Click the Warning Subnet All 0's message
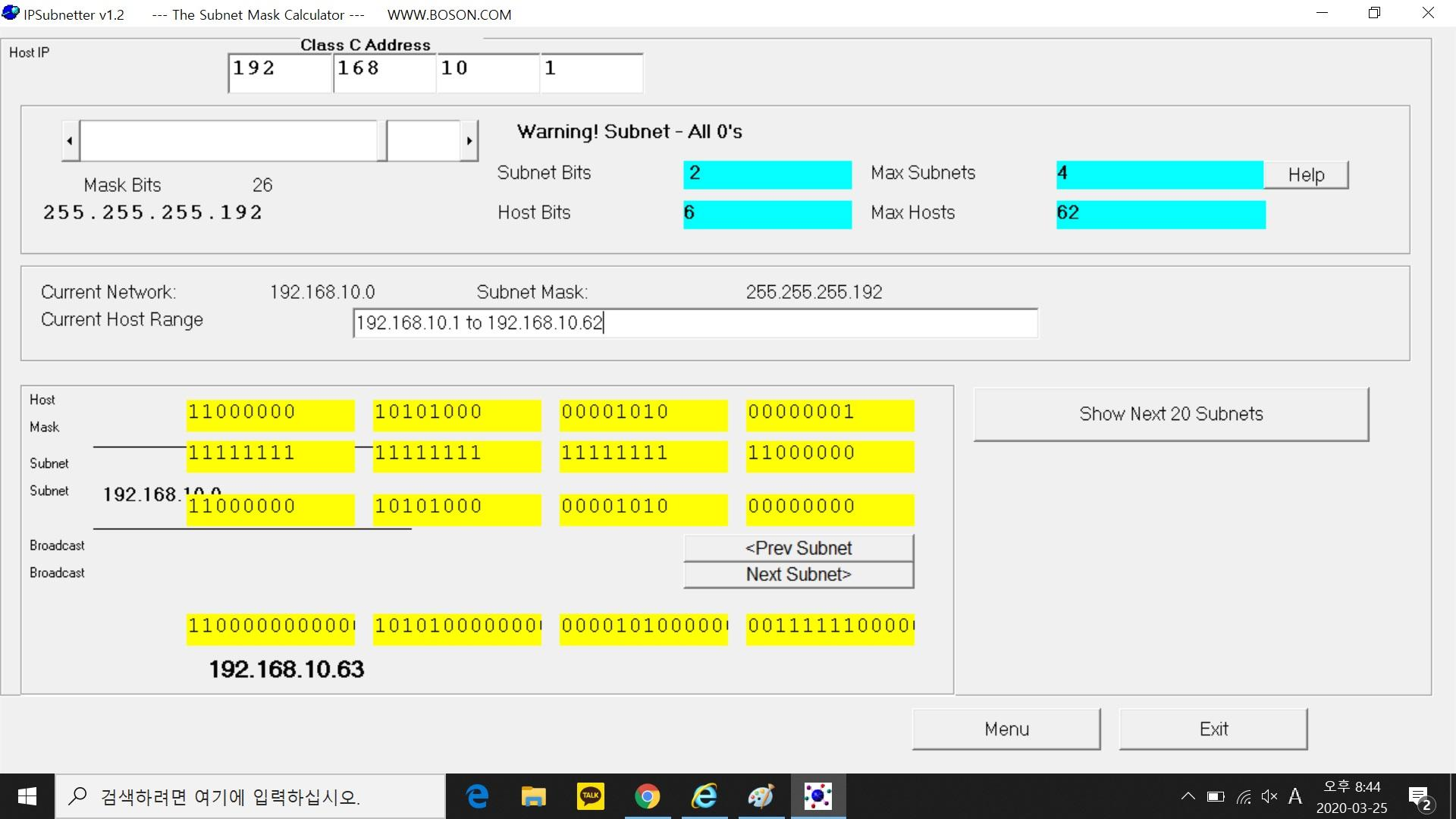1456x819 pixels. pos(629,132)
